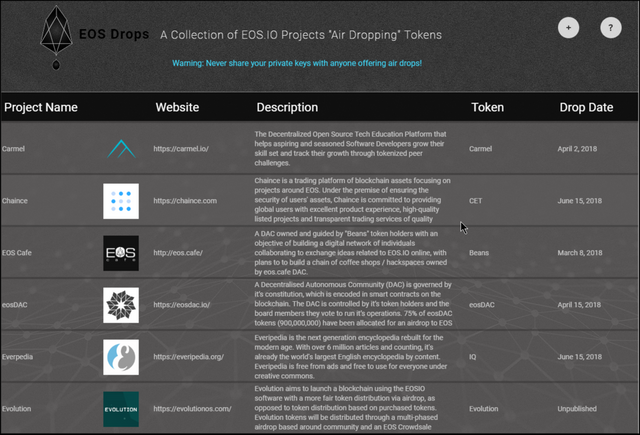Screen dimensions: 640x435
Task: Open the https://eosdac.io/ link
Action: (182, 305)
